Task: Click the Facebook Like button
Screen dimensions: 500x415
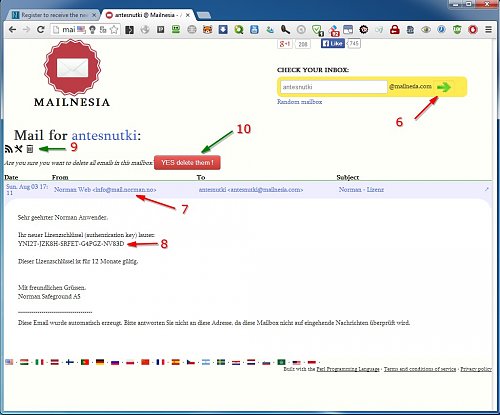Action: pos(333,43)
